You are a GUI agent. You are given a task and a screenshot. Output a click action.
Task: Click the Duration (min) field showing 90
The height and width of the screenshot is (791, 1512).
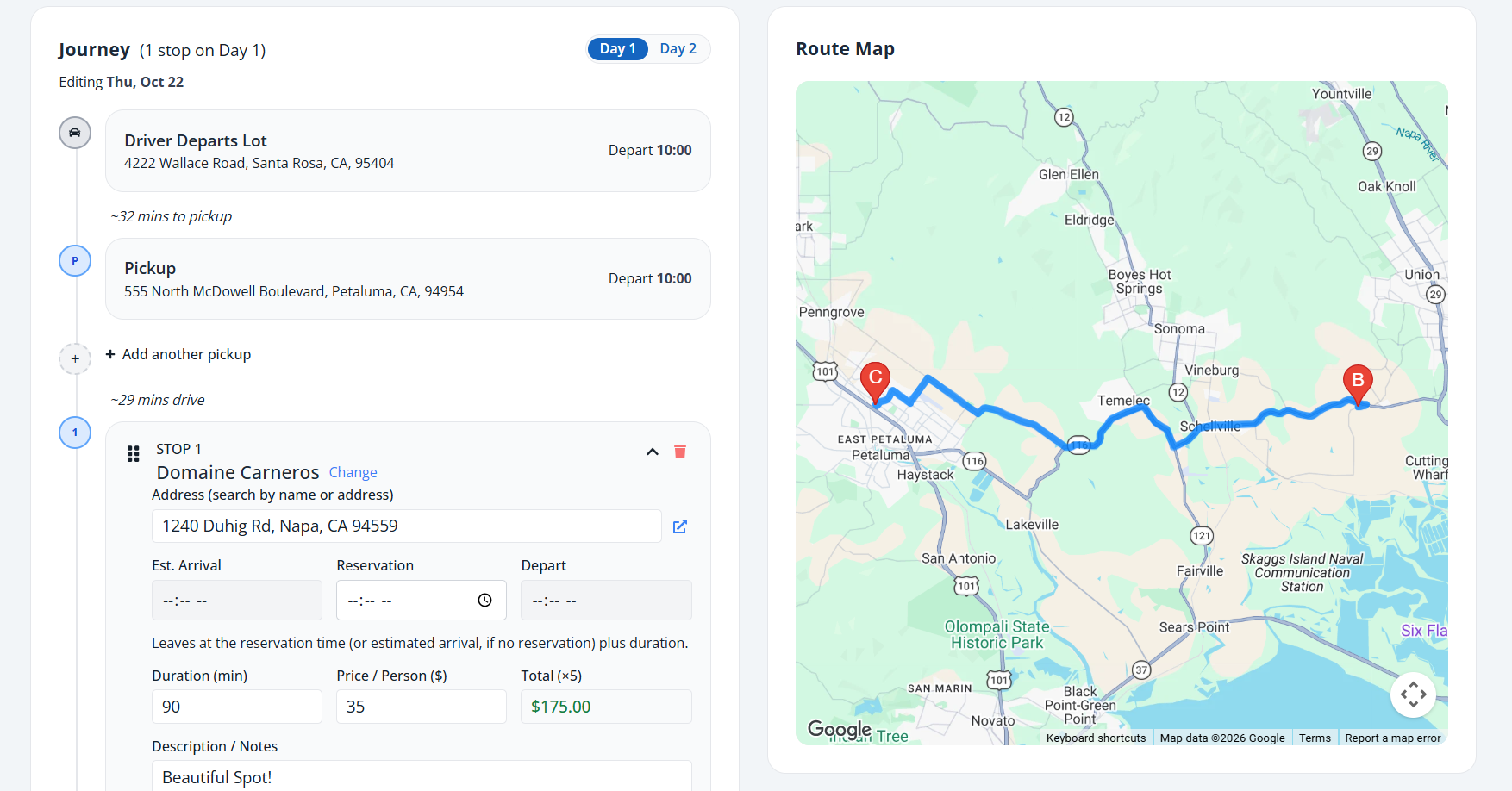[236, 707]
